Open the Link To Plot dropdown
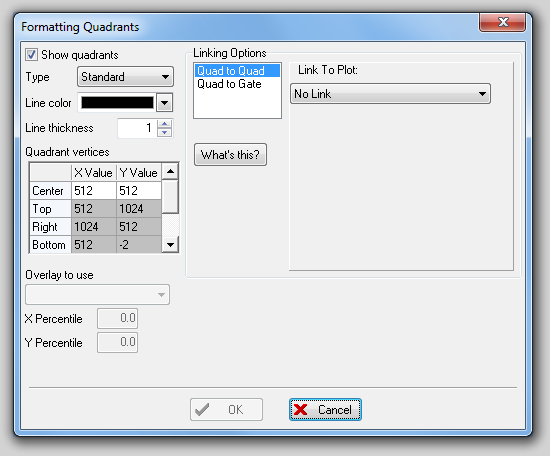Screen dimensions: 550x456 390,94
